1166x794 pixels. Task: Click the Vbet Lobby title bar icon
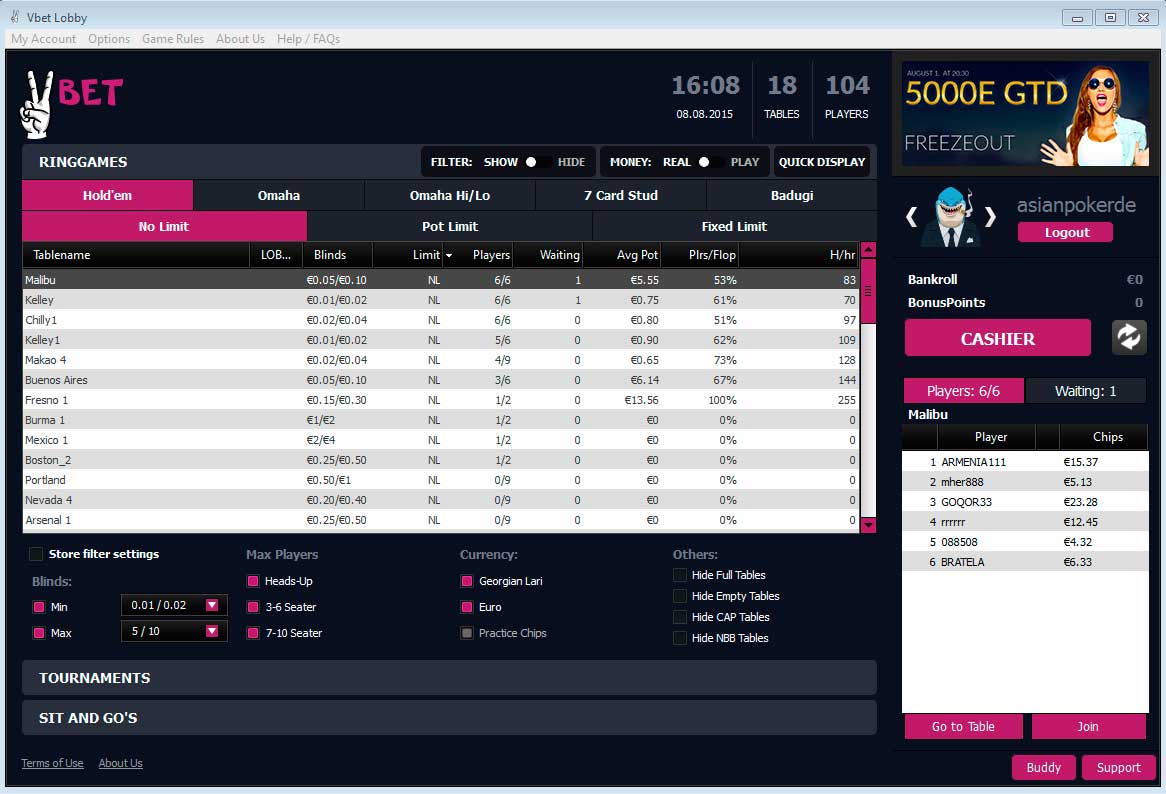coord(15,16)
